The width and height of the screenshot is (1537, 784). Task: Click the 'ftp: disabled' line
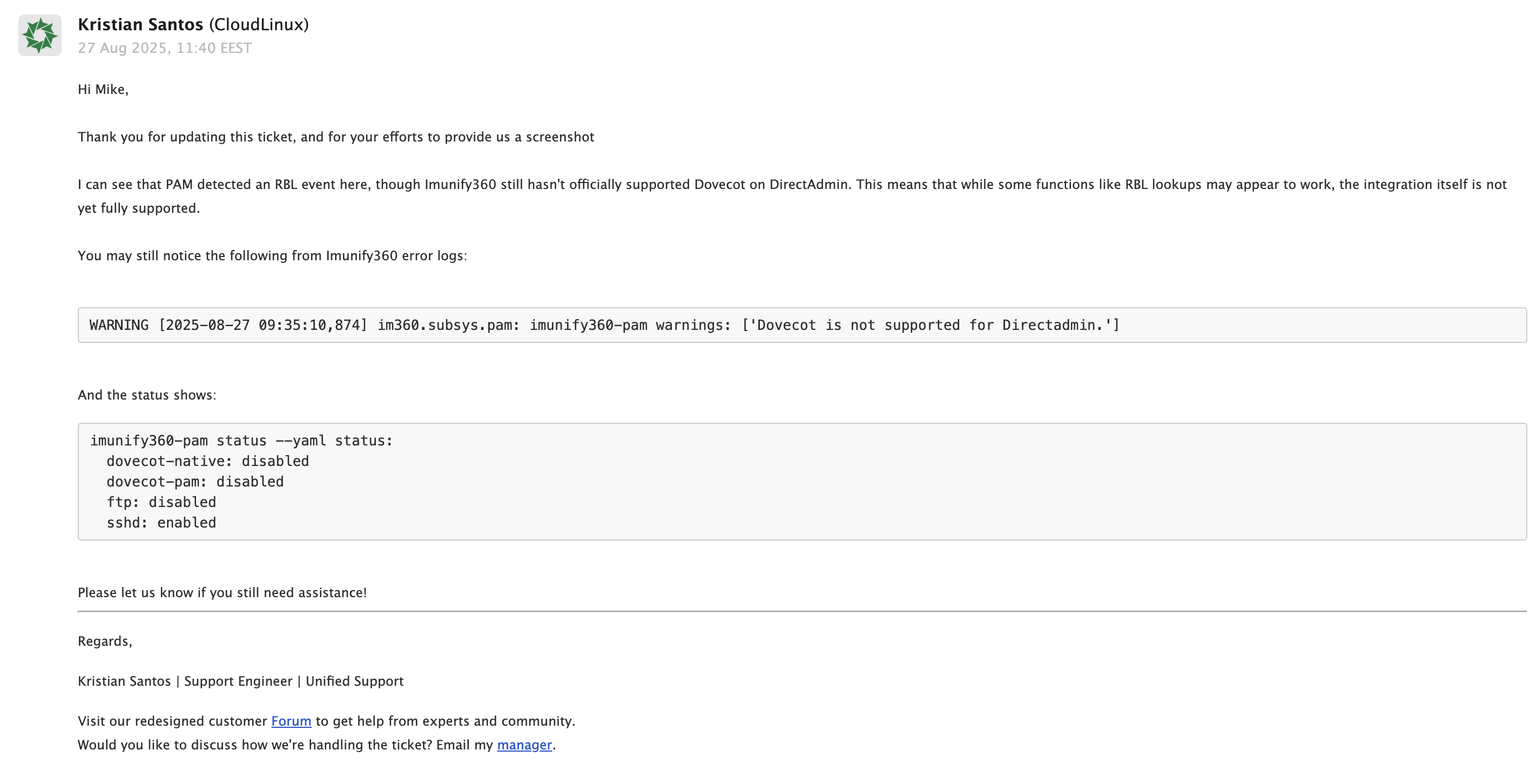[x=161, y=502]
